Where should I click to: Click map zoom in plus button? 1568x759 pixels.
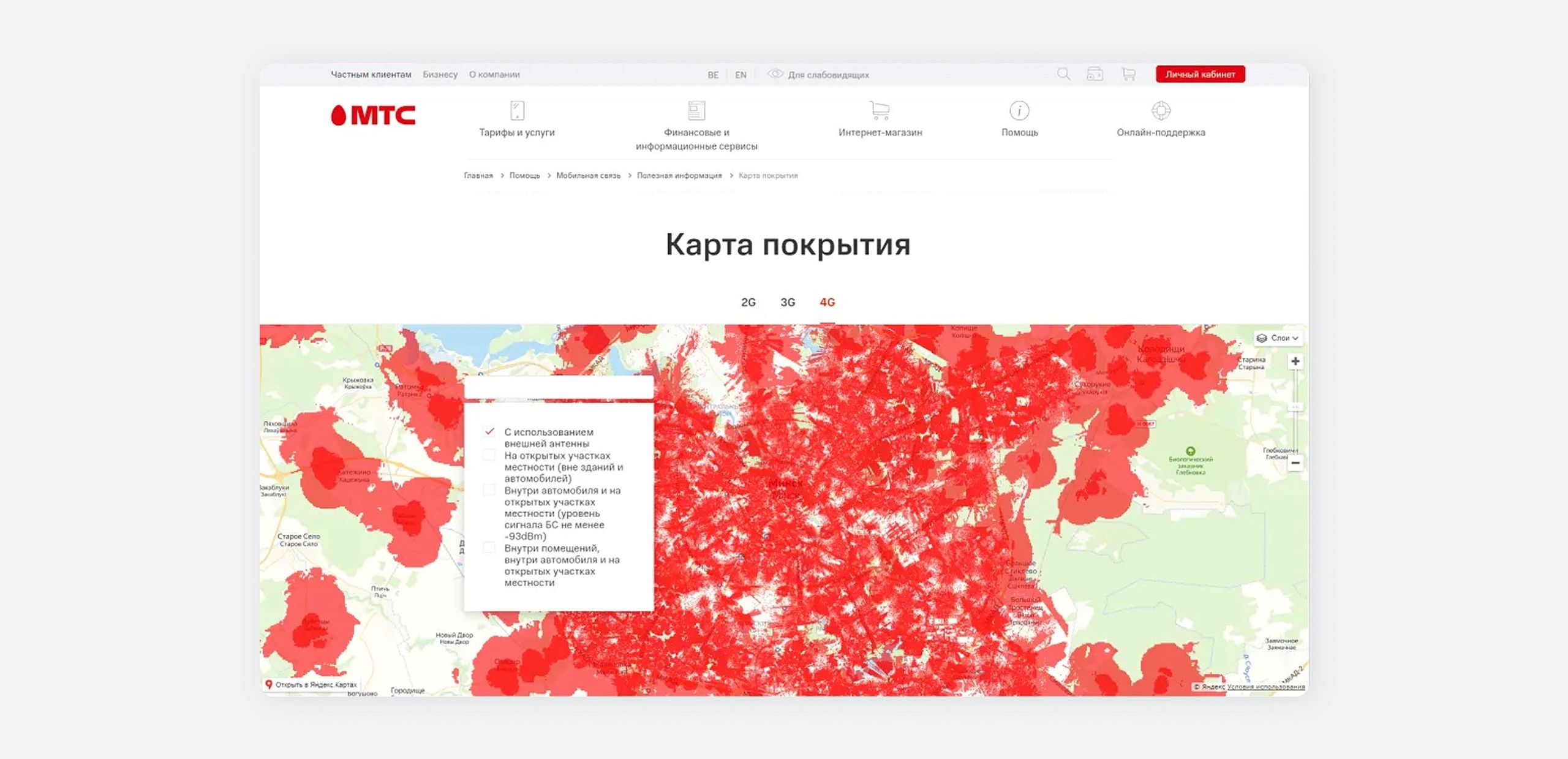click(1295, 361)
